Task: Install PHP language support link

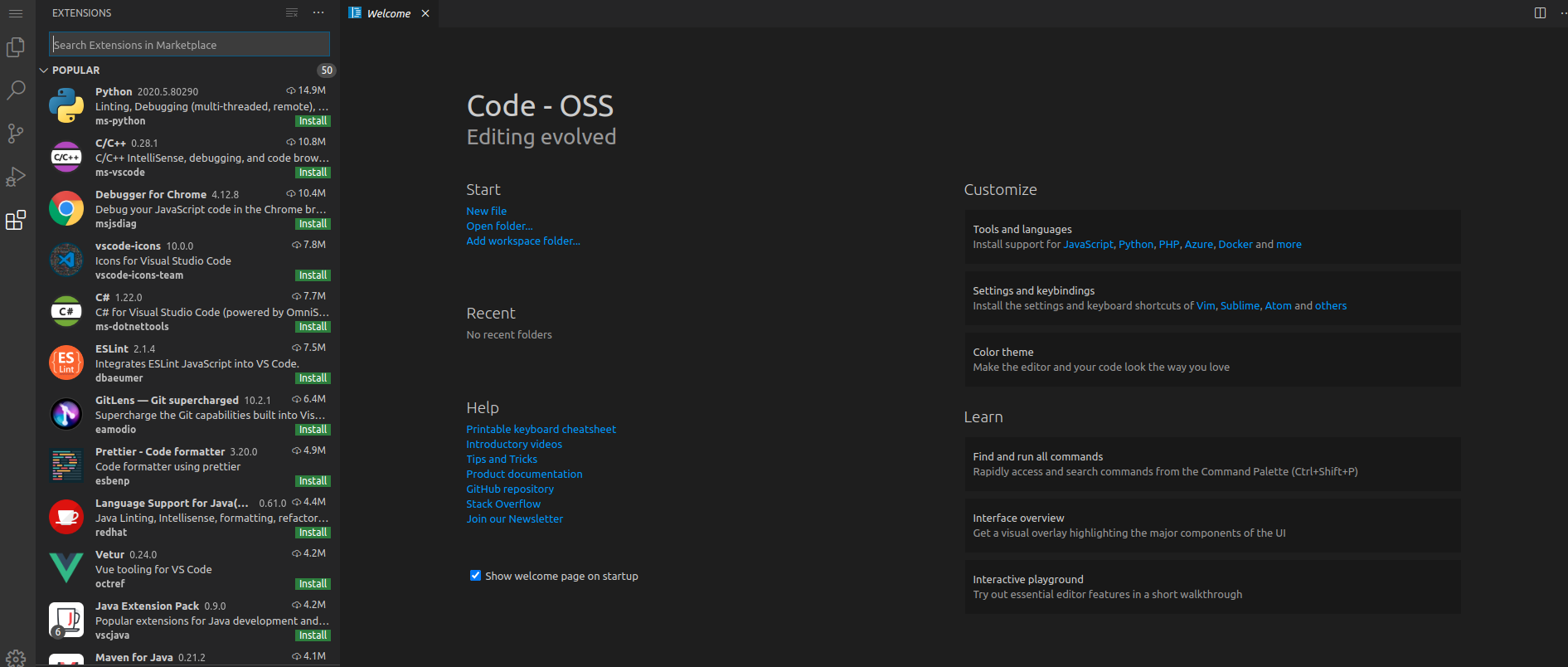Action: (1169, 244)
